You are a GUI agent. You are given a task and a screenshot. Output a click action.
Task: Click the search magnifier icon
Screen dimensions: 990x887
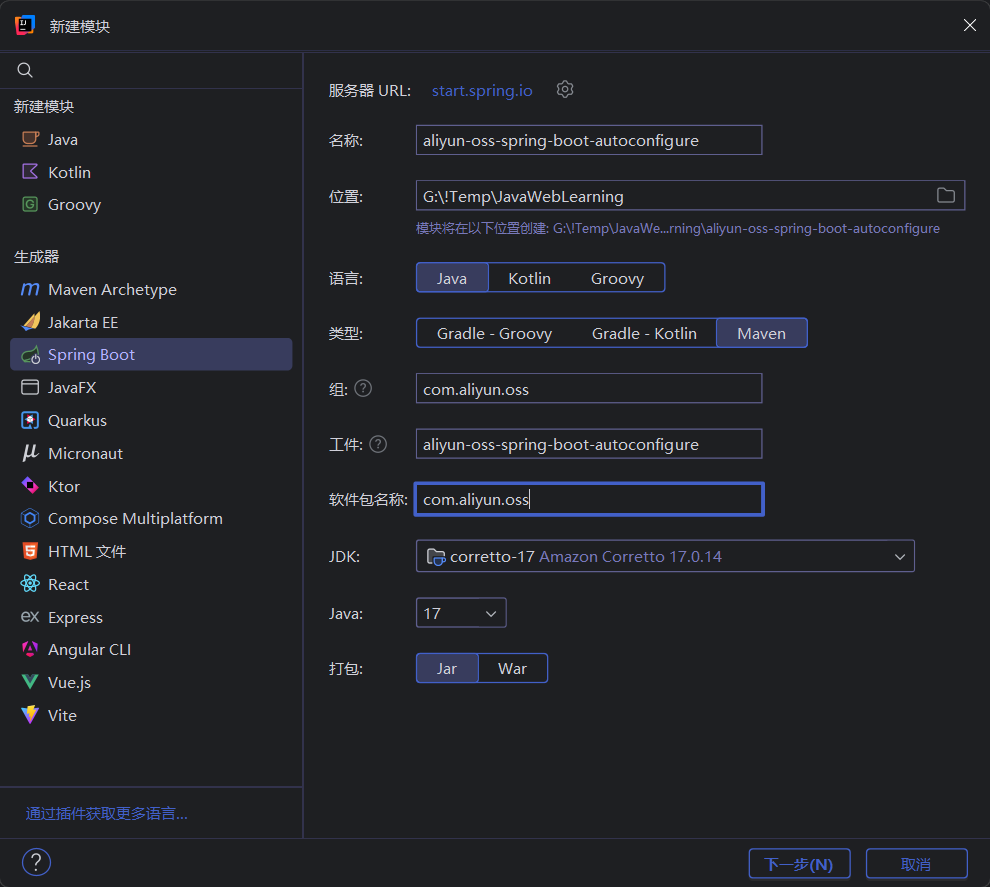coord(26,70)
